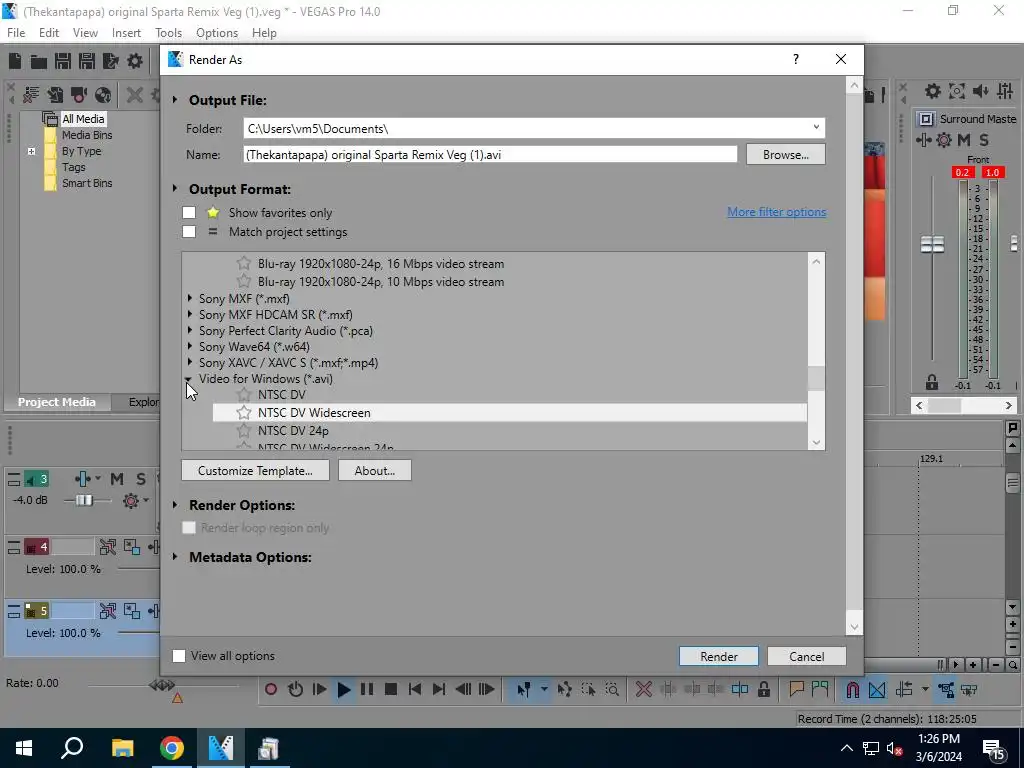The image size is (1024, 768).
Task: Click the Stop button in transport bar
Action: coord(391,689)
